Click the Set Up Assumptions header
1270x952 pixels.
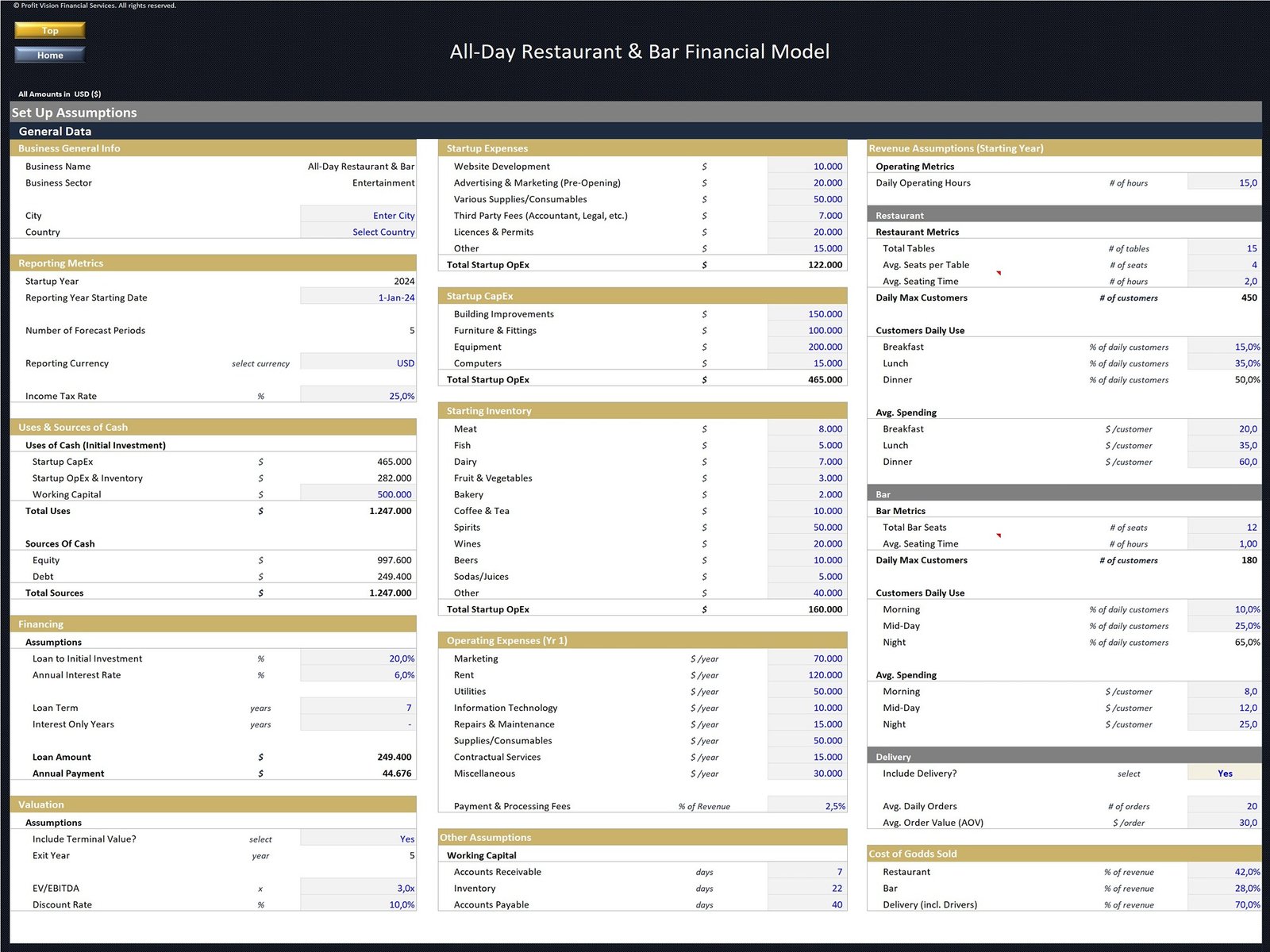74,112
